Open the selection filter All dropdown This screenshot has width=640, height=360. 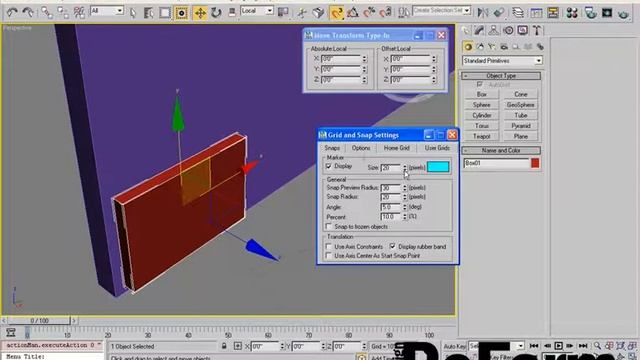pyautogui.click(x=119, y=11)
